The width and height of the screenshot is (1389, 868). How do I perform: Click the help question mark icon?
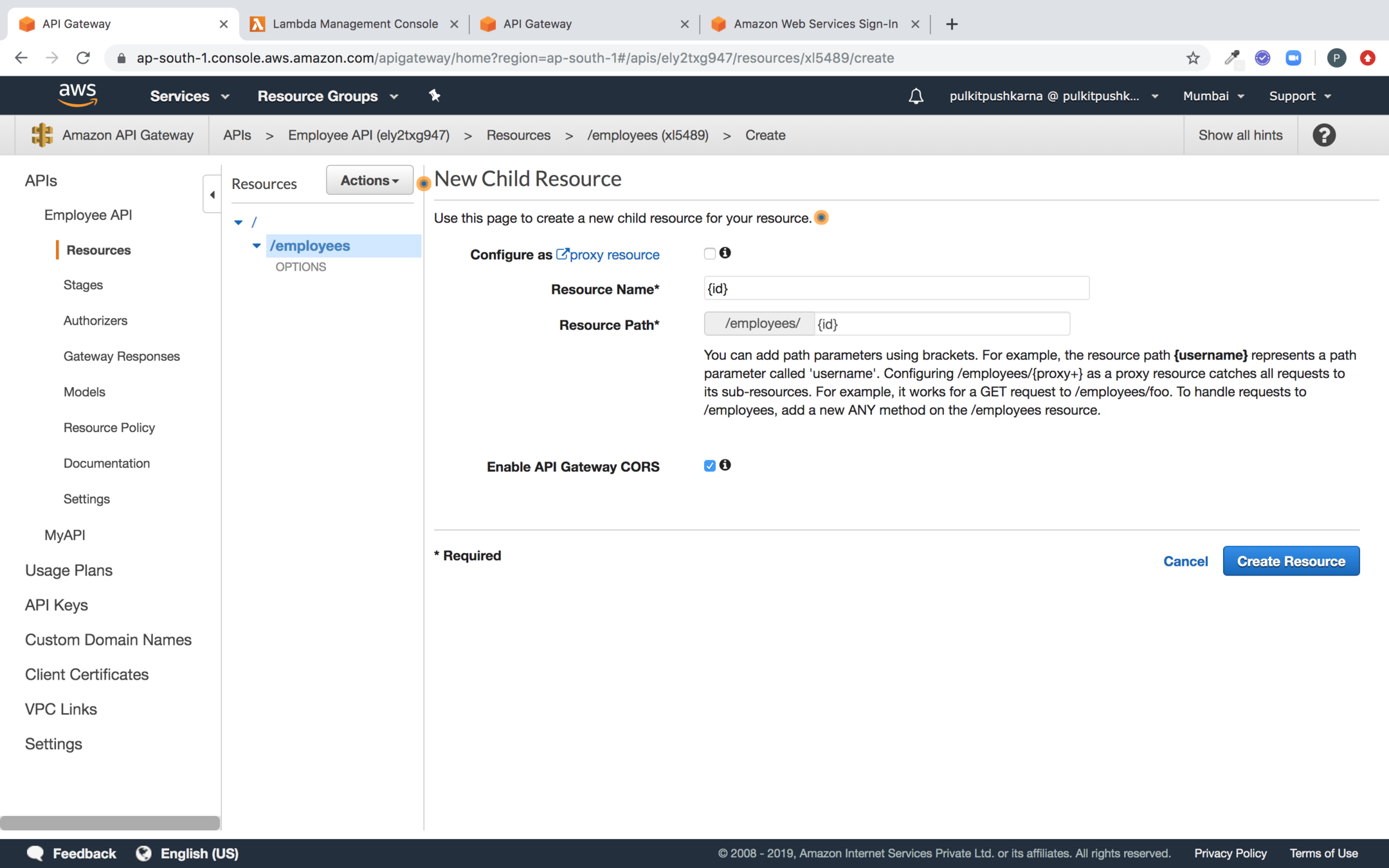tap(1323, 135)
